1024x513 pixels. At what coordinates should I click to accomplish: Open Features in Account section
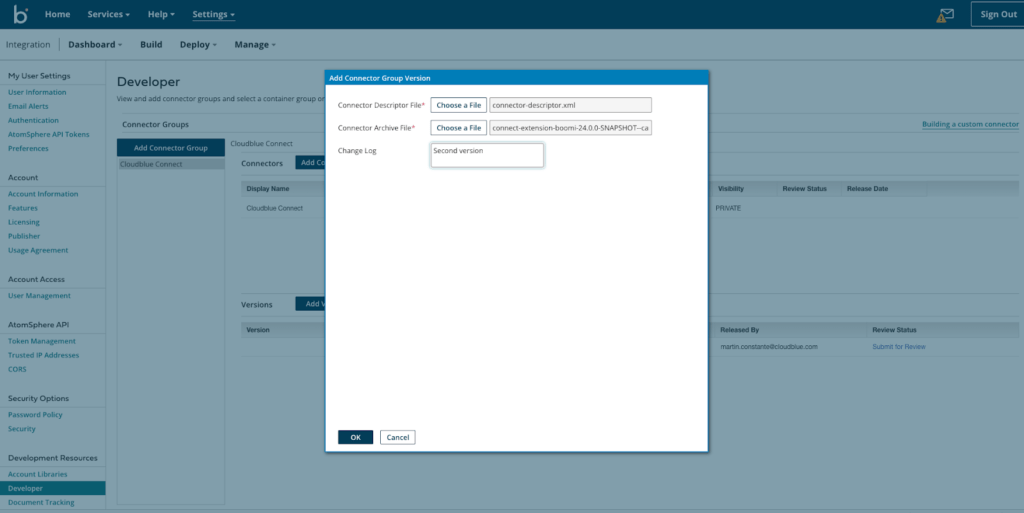click(23, 208)
